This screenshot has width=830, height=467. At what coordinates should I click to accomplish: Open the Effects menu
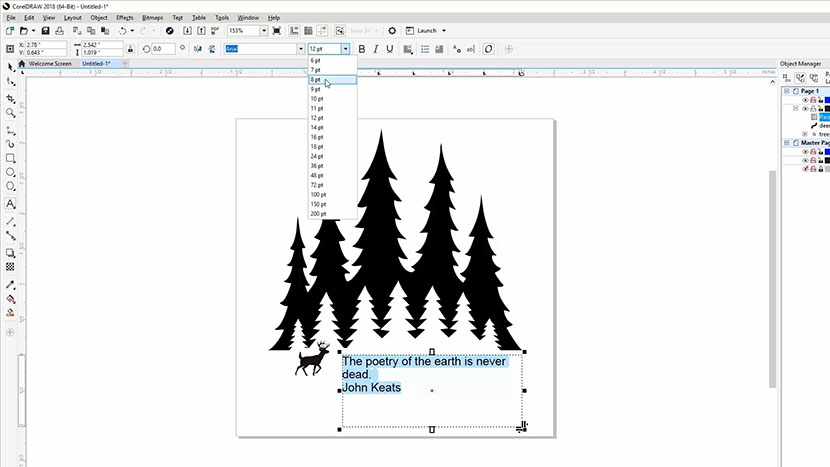(124, 17)
